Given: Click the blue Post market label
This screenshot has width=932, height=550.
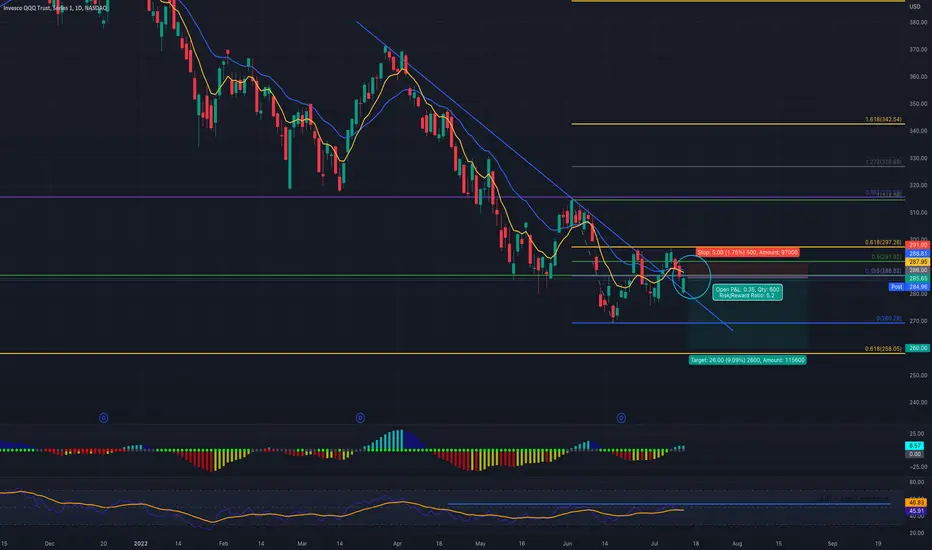Looking at the screenshot, I should pos(896,287).
